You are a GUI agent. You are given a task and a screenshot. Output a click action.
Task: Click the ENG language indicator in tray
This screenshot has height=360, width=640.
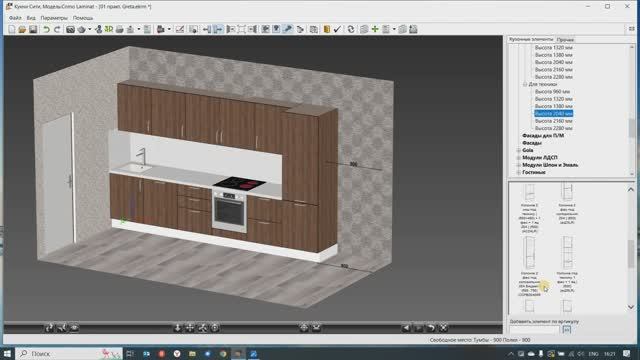[593, 353]
